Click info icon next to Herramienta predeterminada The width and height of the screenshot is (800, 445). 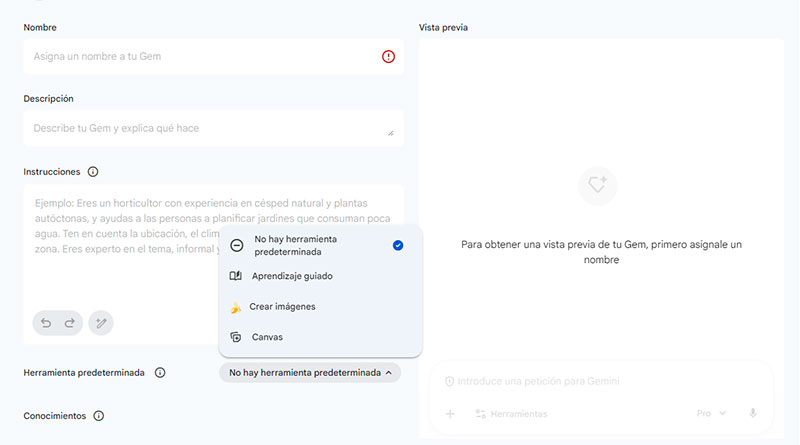[x=160, y=373]
